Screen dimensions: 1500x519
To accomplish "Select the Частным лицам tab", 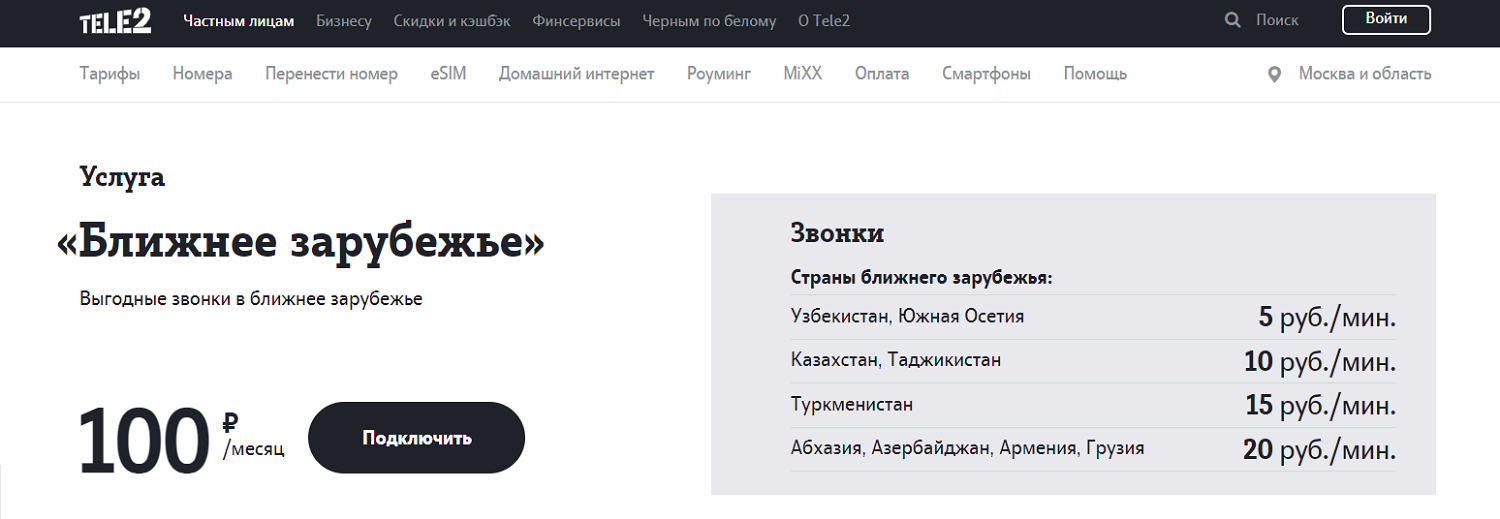I will point(239,21).
